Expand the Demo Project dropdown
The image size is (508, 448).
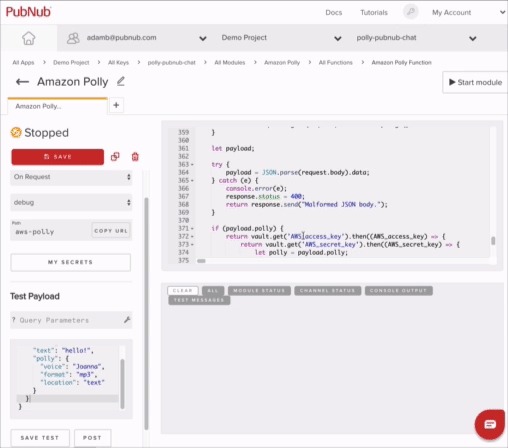[x=338, y=38]
